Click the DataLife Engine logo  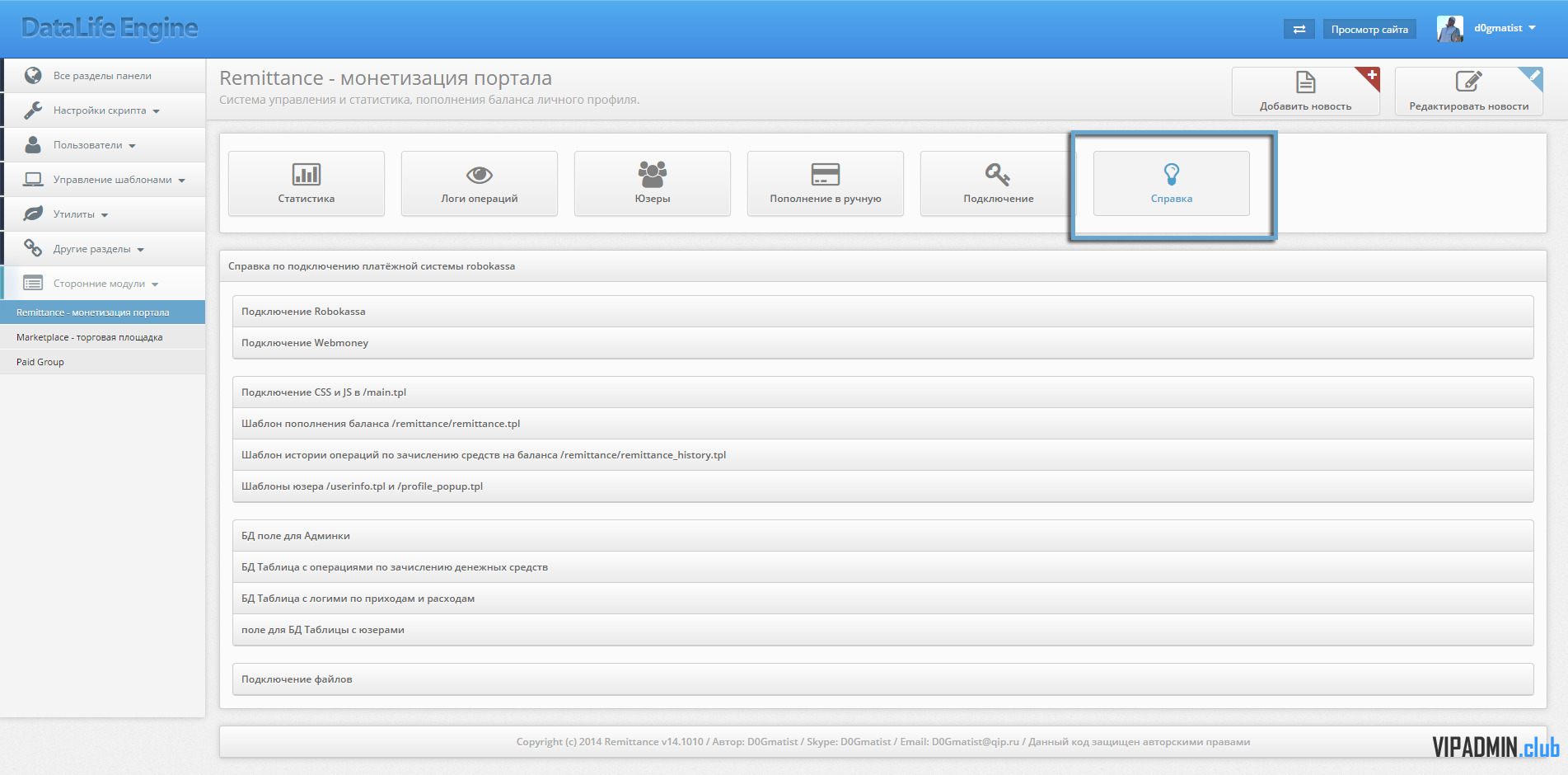point(110,28)
